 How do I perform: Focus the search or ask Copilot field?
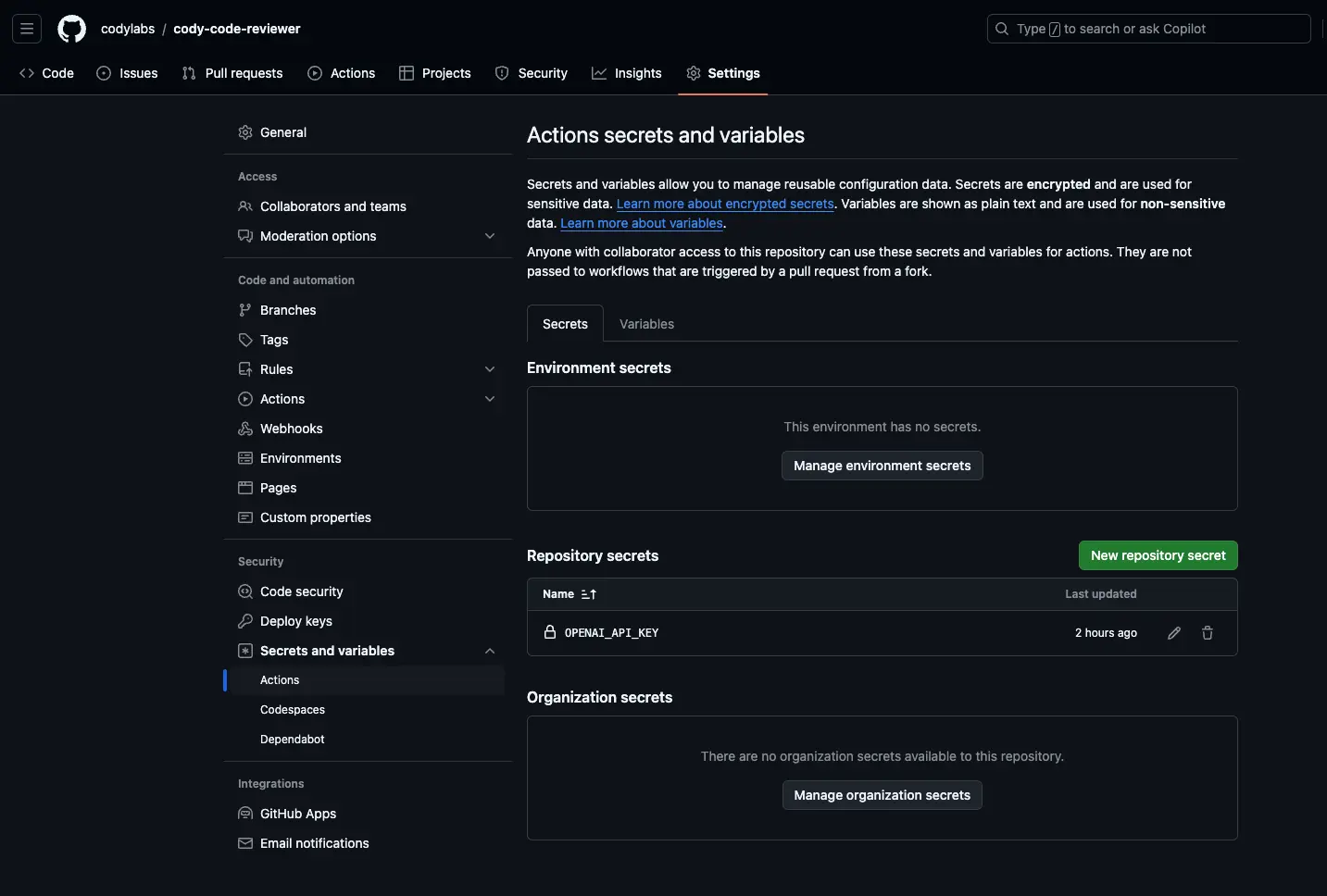[1148, 29]
